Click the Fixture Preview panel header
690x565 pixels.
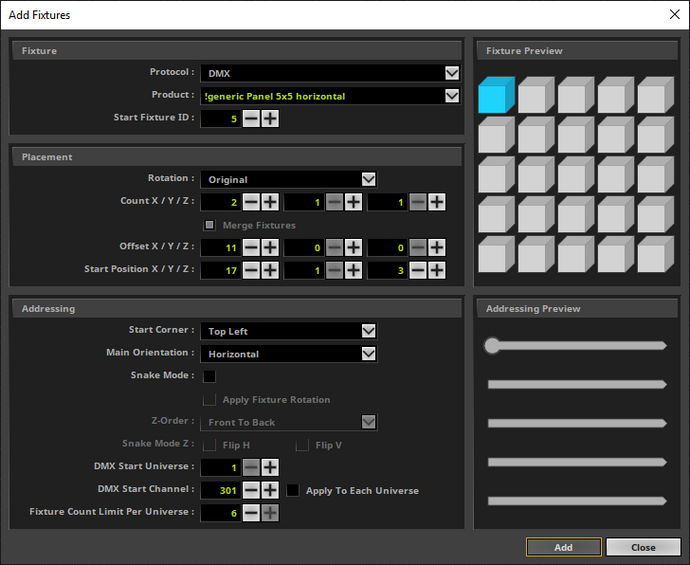(x=577, y=51)
